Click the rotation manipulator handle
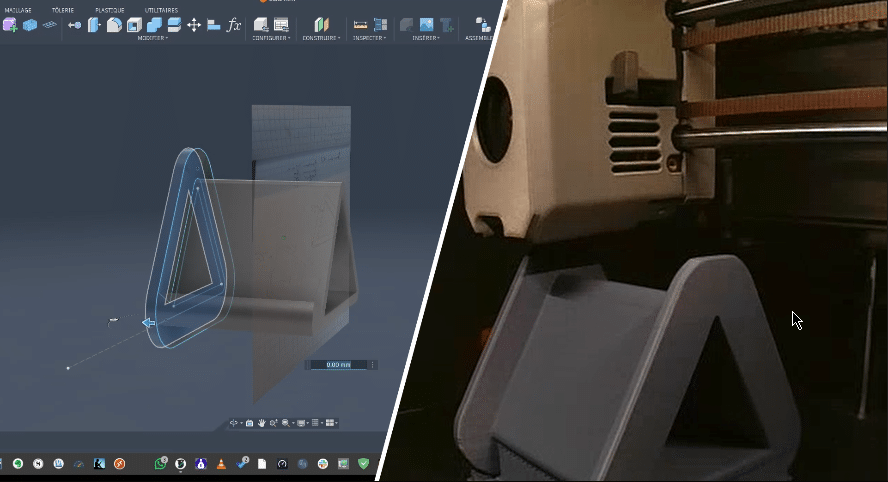 pos(113,321)
